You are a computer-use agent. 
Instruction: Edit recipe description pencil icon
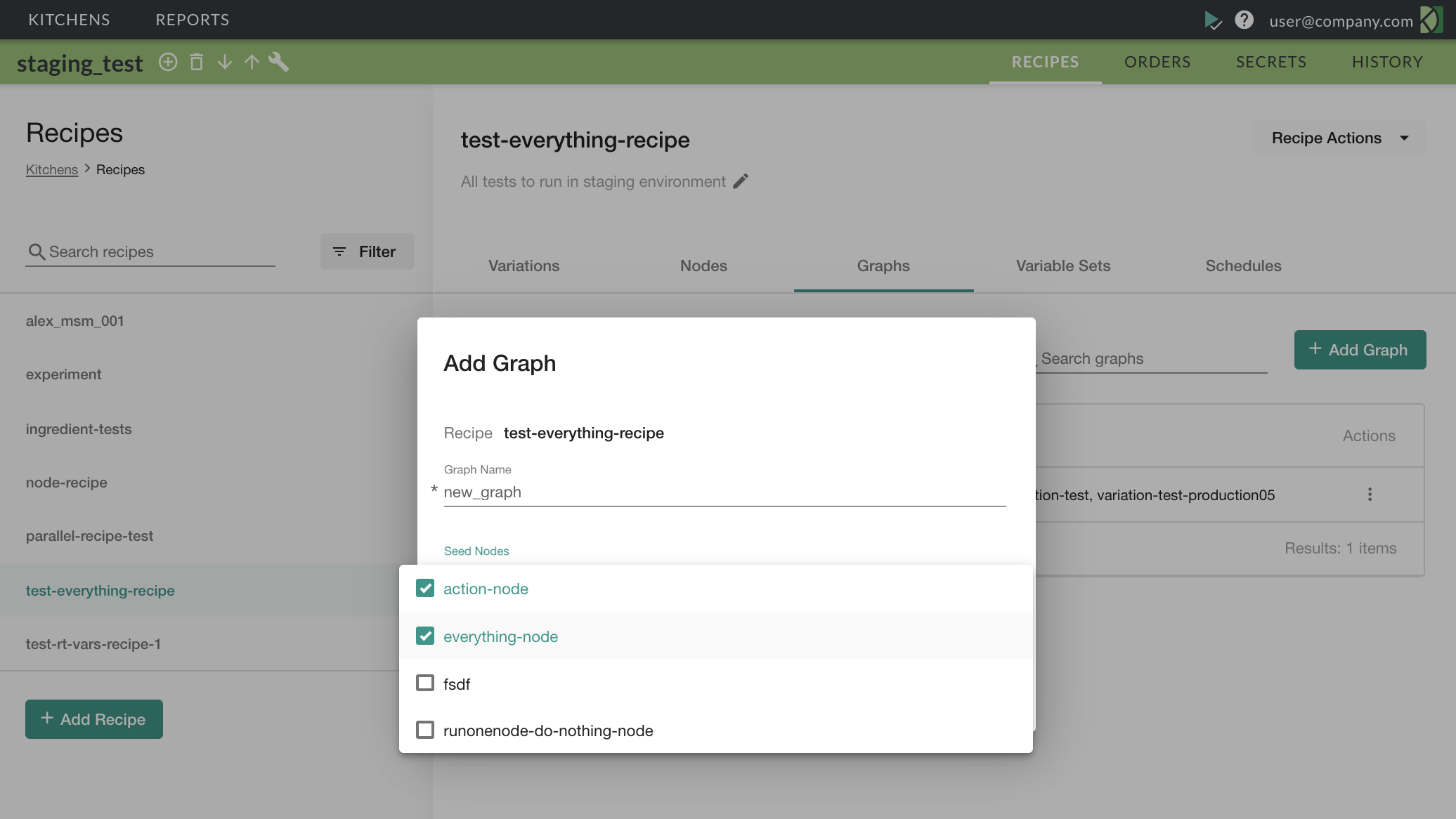(741, 181)
